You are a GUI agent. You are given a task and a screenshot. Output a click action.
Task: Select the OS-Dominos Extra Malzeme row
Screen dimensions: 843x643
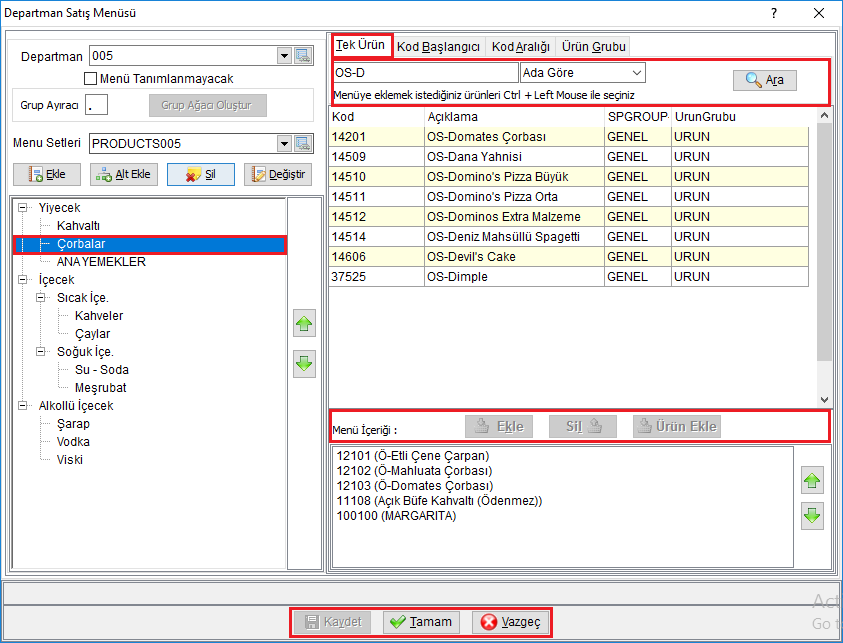tap(569, 217)
